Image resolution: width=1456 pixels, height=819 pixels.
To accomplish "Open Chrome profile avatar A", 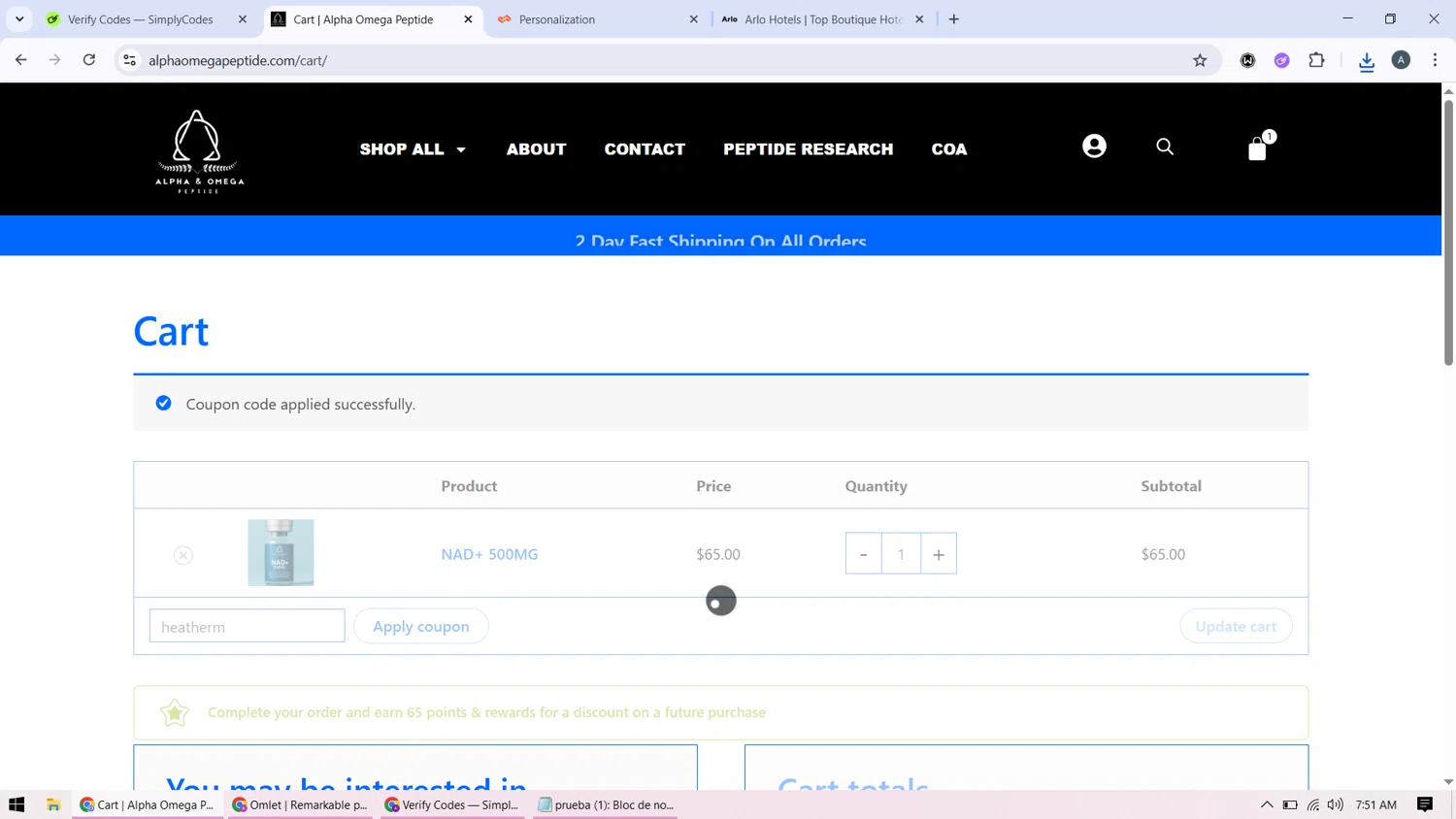I will tap(1401, 60).
